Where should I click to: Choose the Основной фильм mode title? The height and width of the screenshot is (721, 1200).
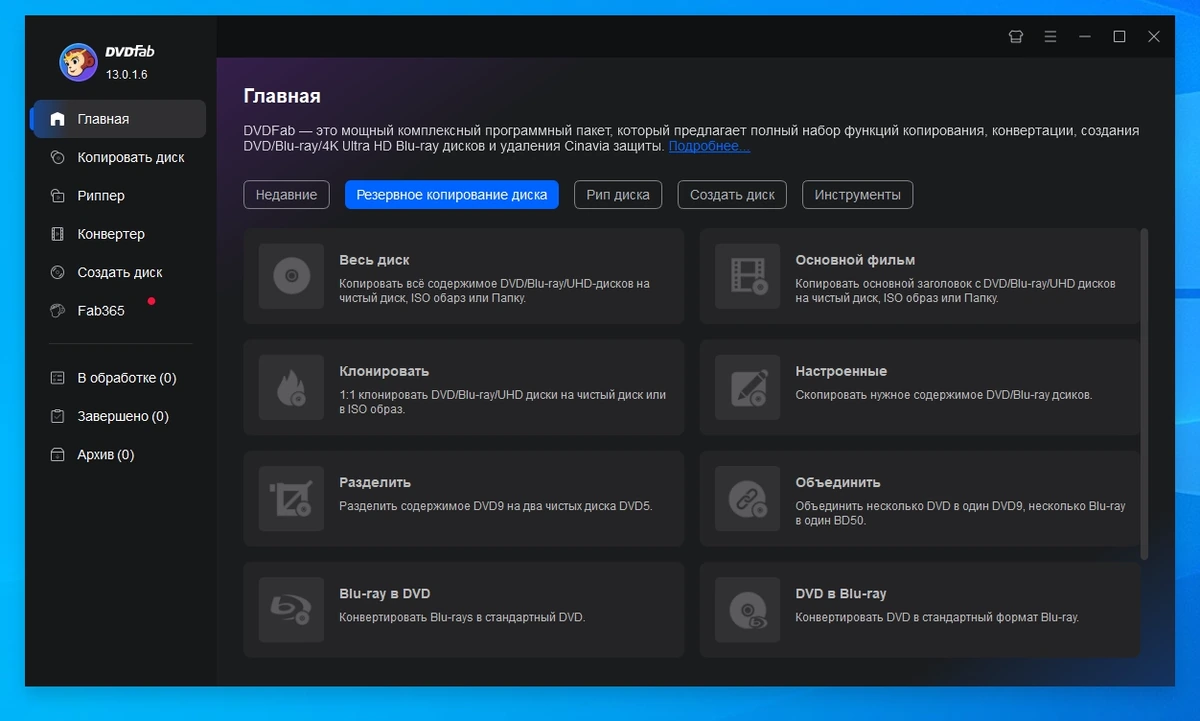click(x=855, y=260)
